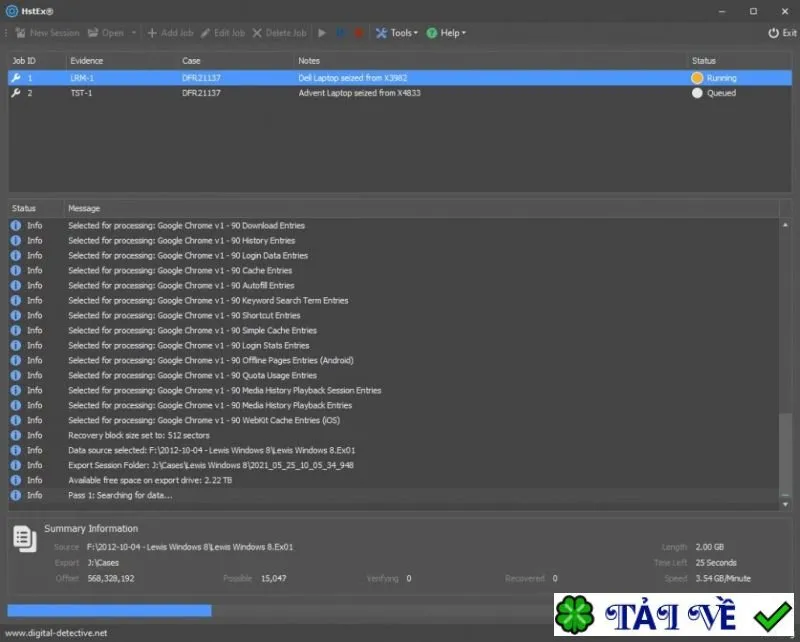This screenshot has height=642, width=800.
Task: Click the Summary Information document icon
Action: [x=24, y=538]
